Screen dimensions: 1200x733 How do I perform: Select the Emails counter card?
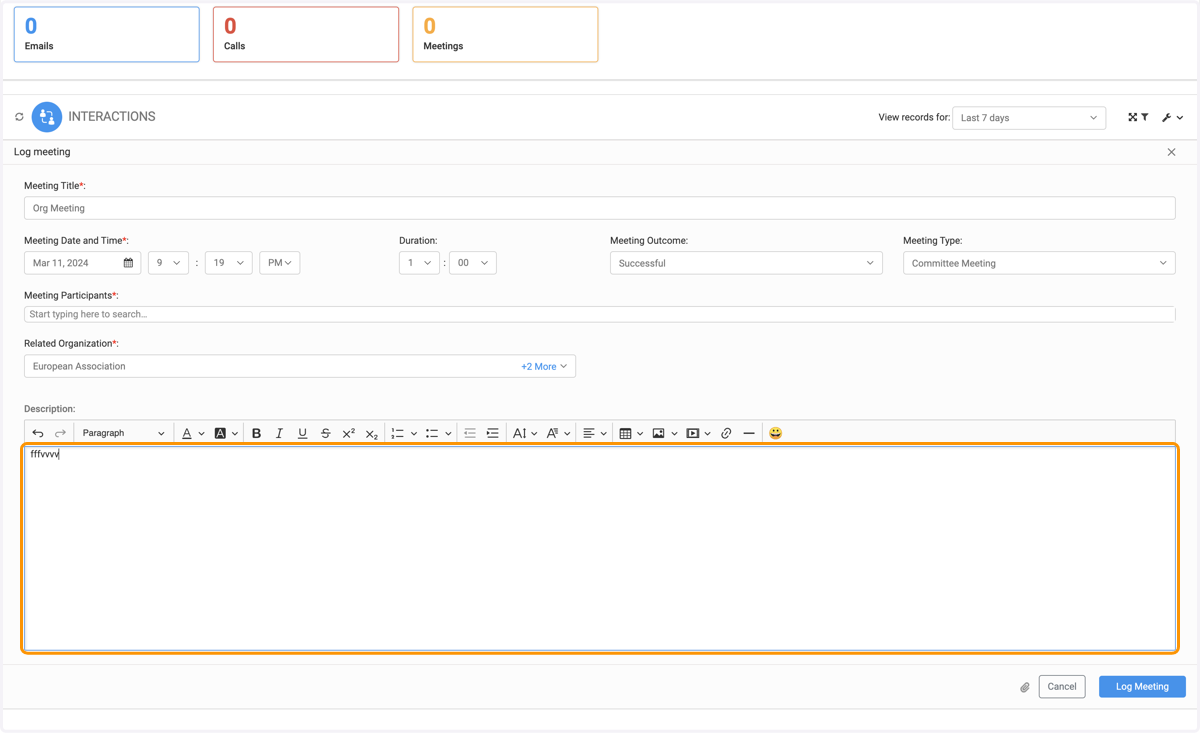[106, 34]
